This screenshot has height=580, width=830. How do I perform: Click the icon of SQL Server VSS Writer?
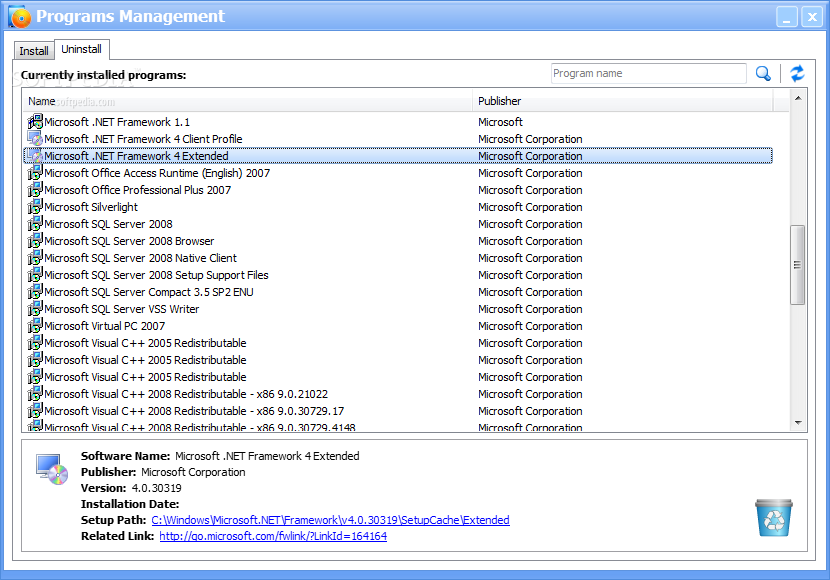[35, 309]
